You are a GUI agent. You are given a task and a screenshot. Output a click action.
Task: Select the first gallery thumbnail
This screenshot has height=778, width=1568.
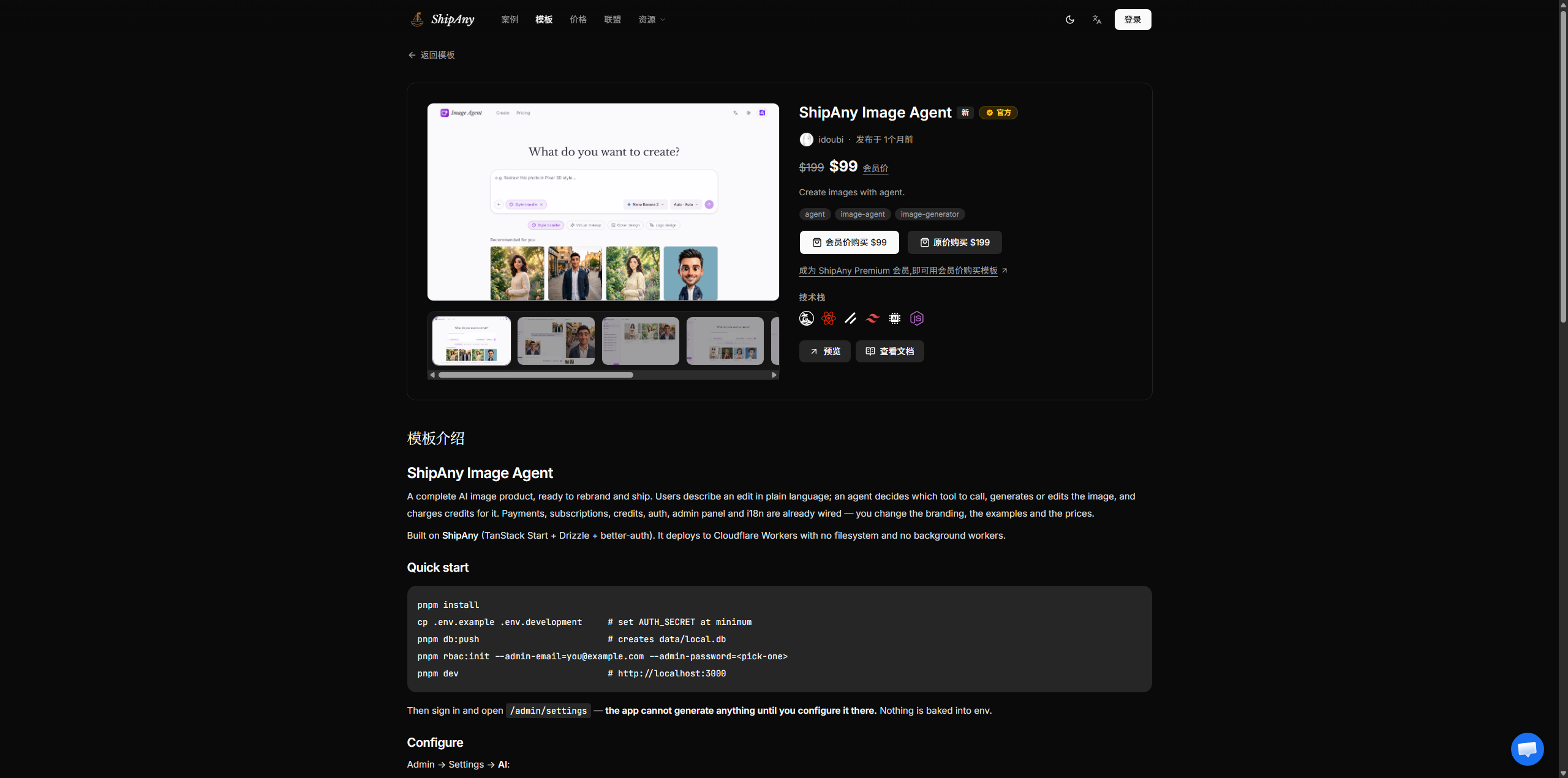(472, 341)
